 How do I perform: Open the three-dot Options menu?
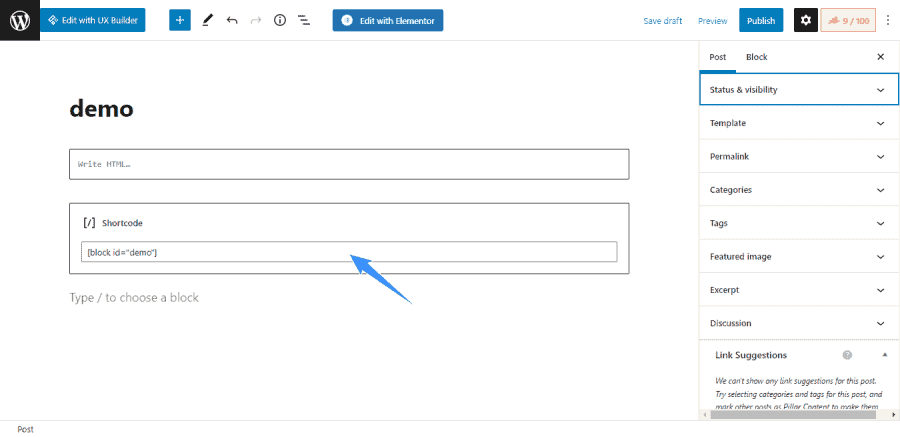887,20
